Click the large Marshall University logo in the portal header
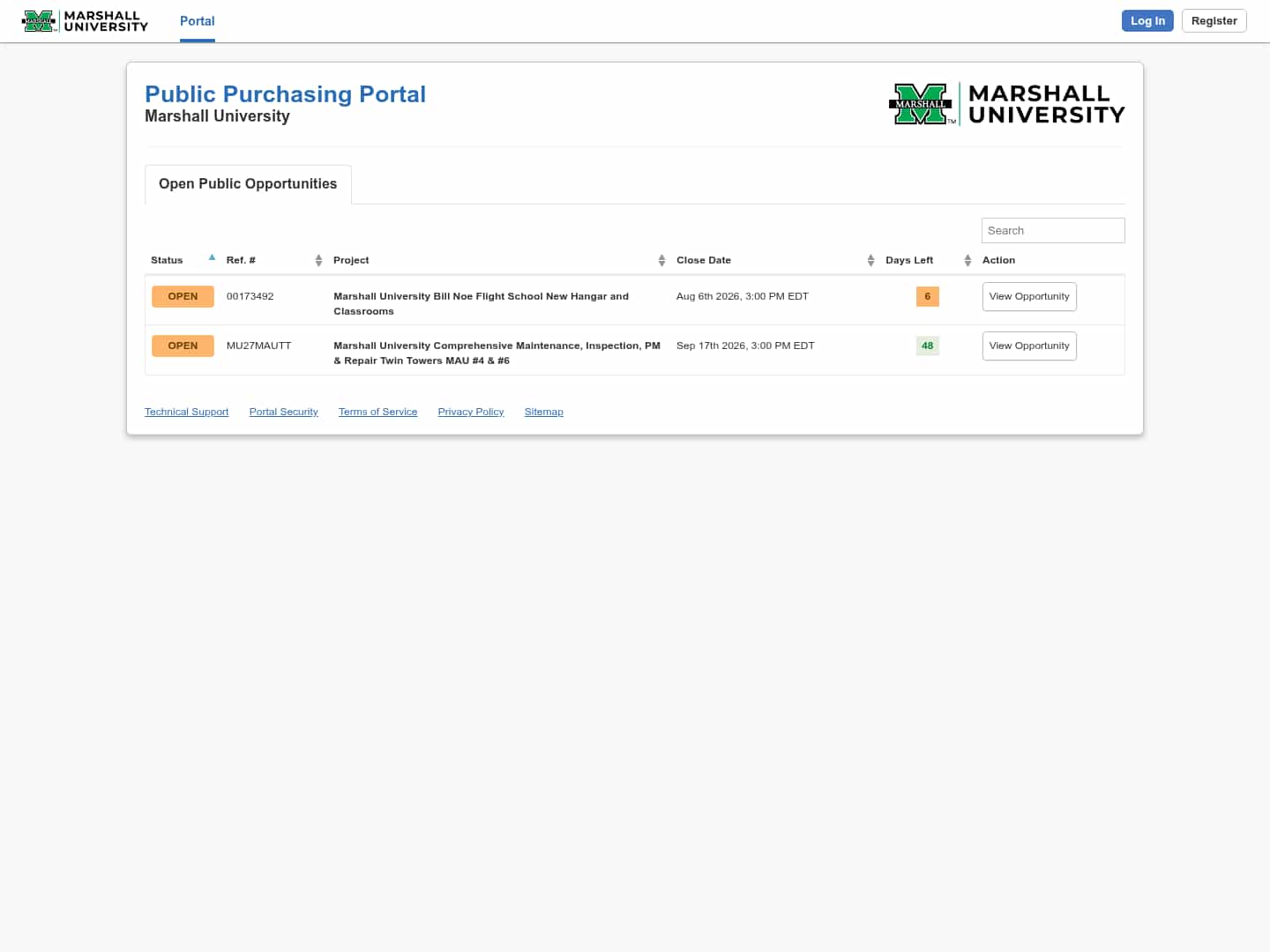This screenshot has height=952, width=1270. [x=1007, y=104]
